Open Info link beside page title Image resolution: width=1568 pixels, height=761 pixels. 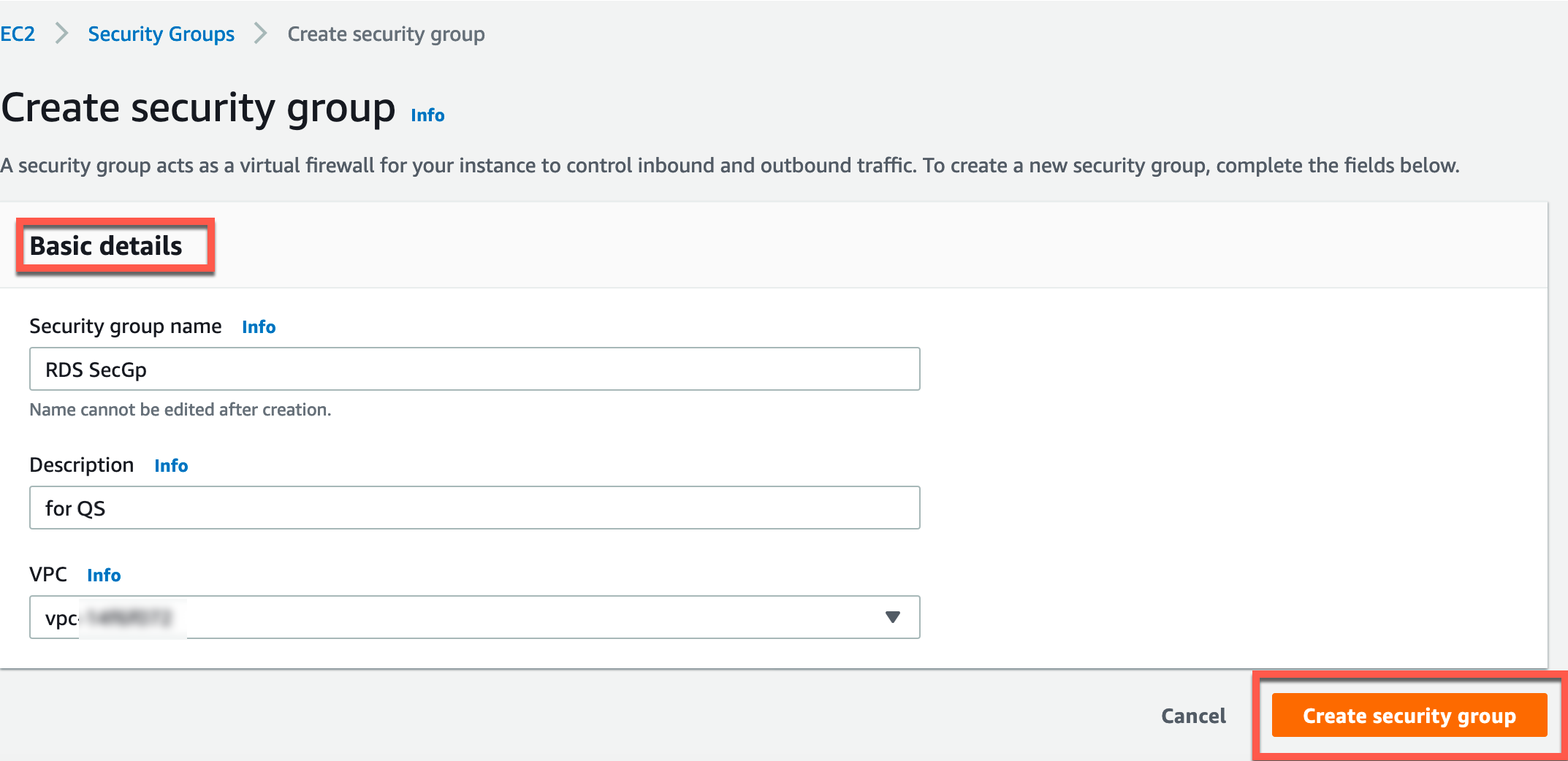pos(427,115)
